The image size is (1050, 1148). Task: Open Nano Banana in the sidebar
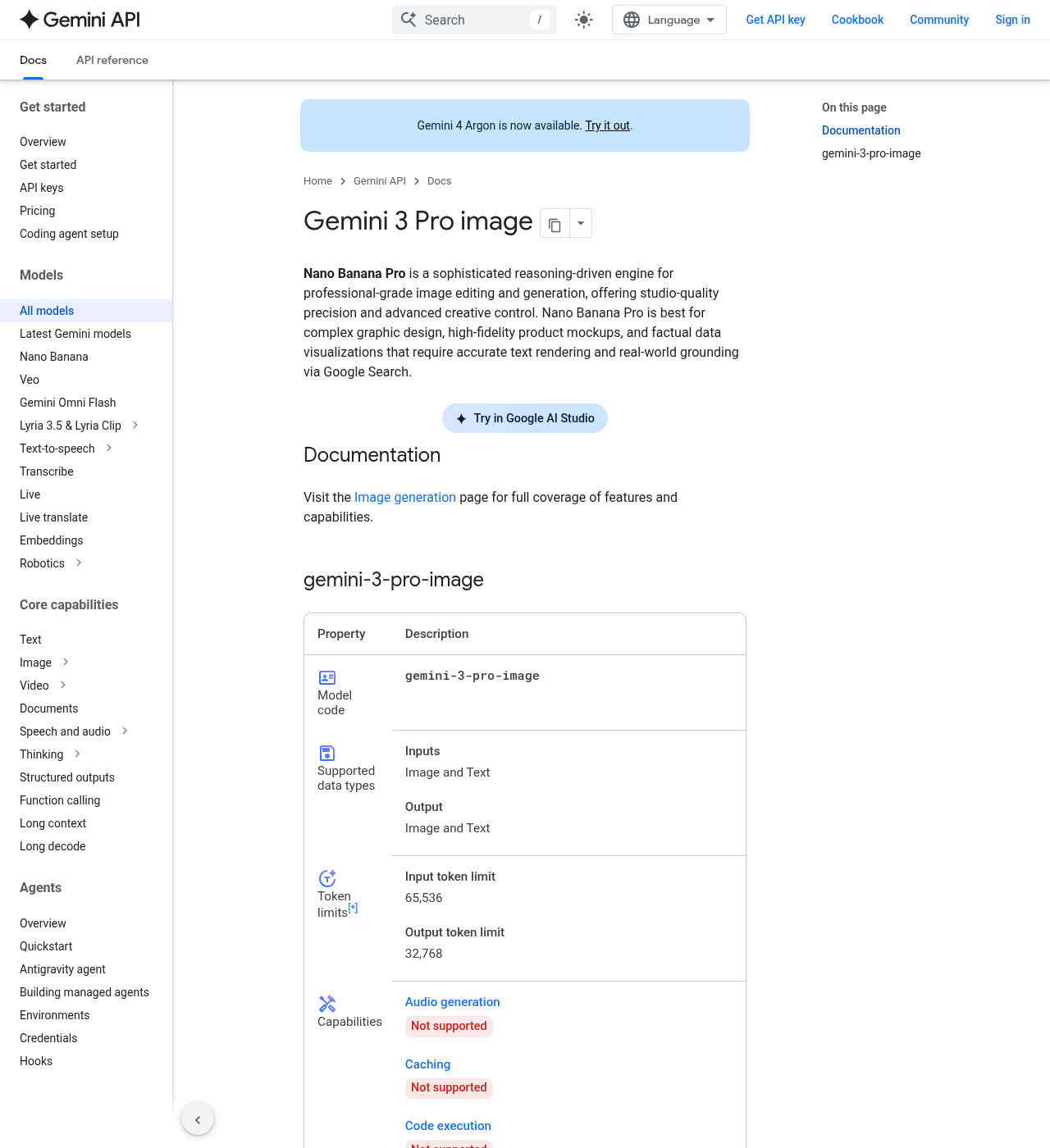(54, 357)
